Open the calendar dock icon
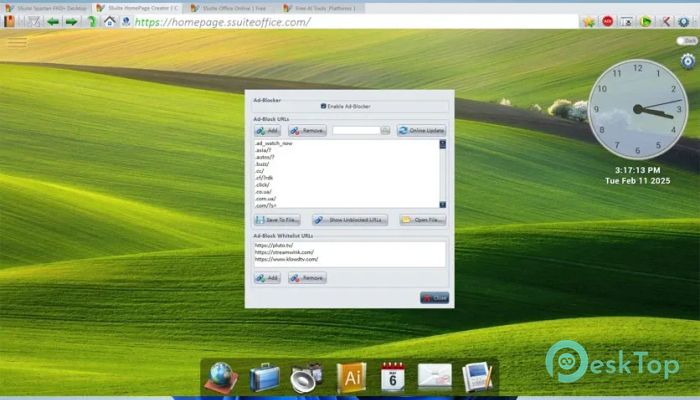The image size is (700, 400). [393, 377]
